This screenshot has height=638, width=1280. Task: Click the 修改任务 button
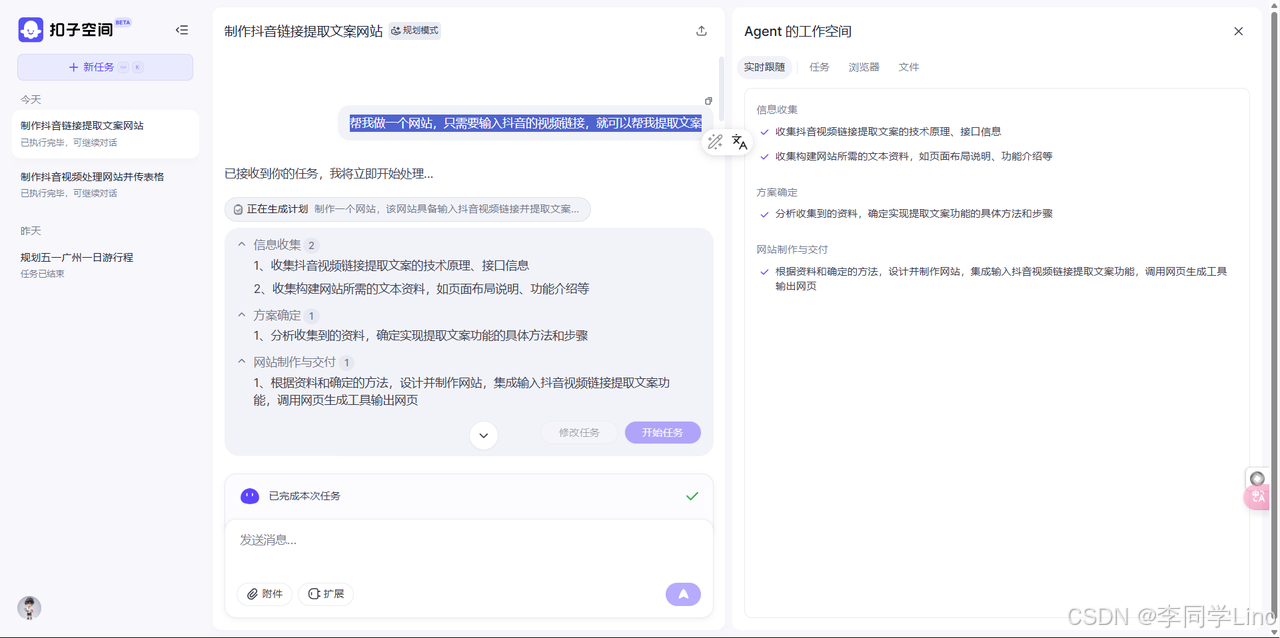pos(579,433)
